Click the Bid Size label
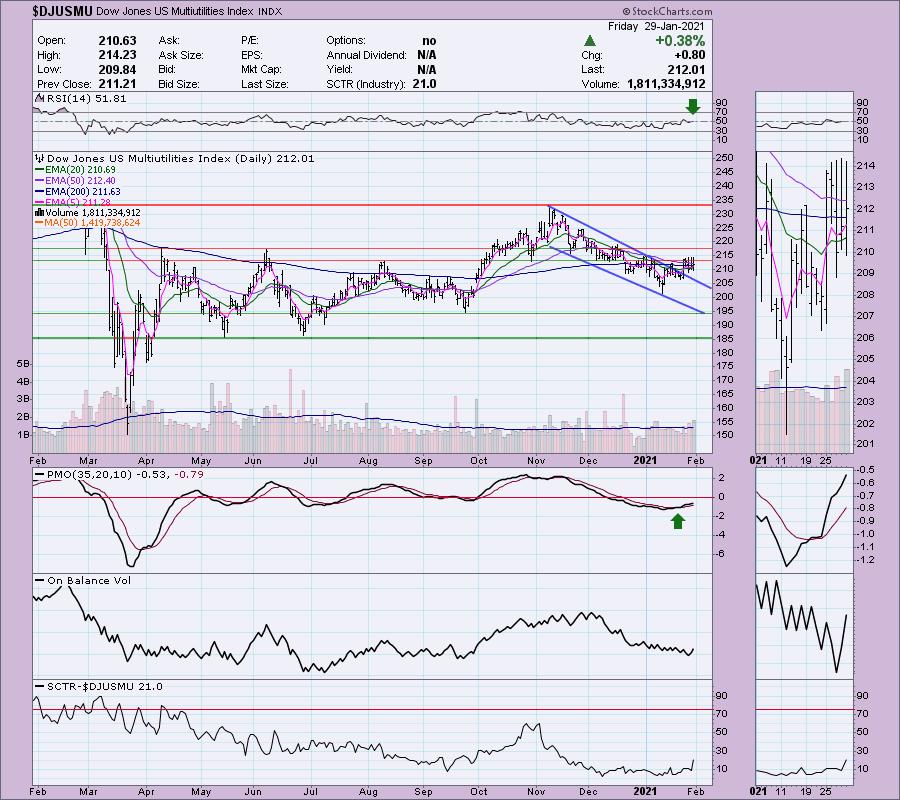The width and height of the screenshot is (900, 800). (x=179, y=84)
